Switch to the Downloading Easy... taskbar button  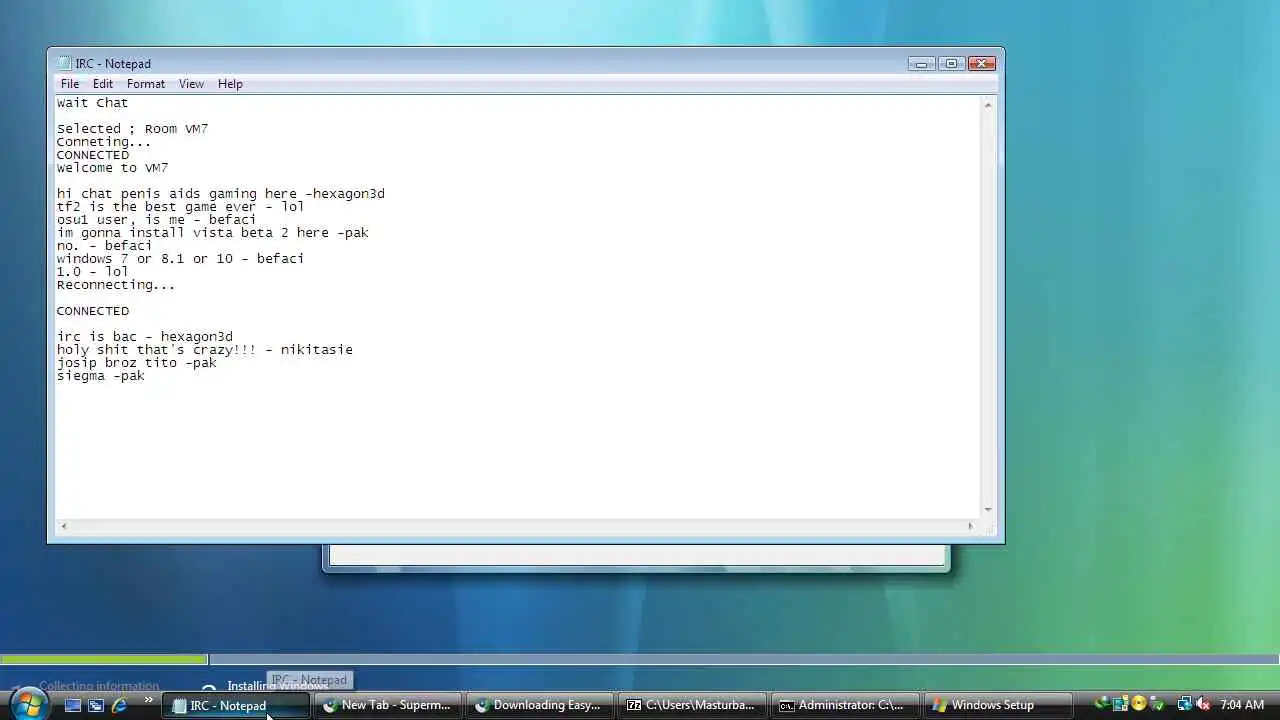point(541,705)
